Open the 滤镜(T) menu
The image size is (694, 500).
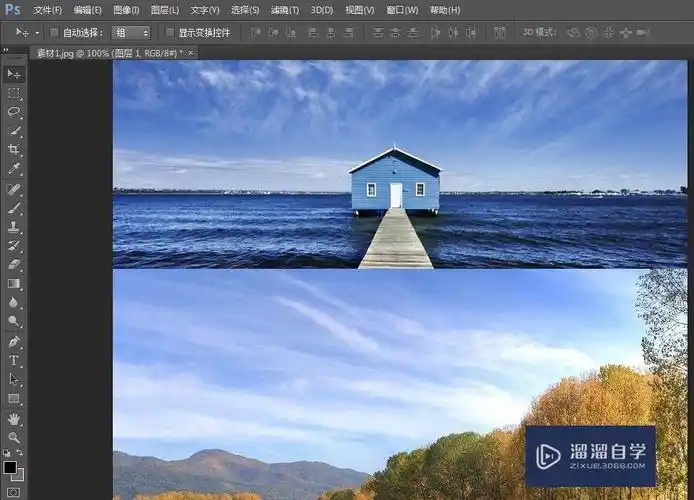coord(284,10)
